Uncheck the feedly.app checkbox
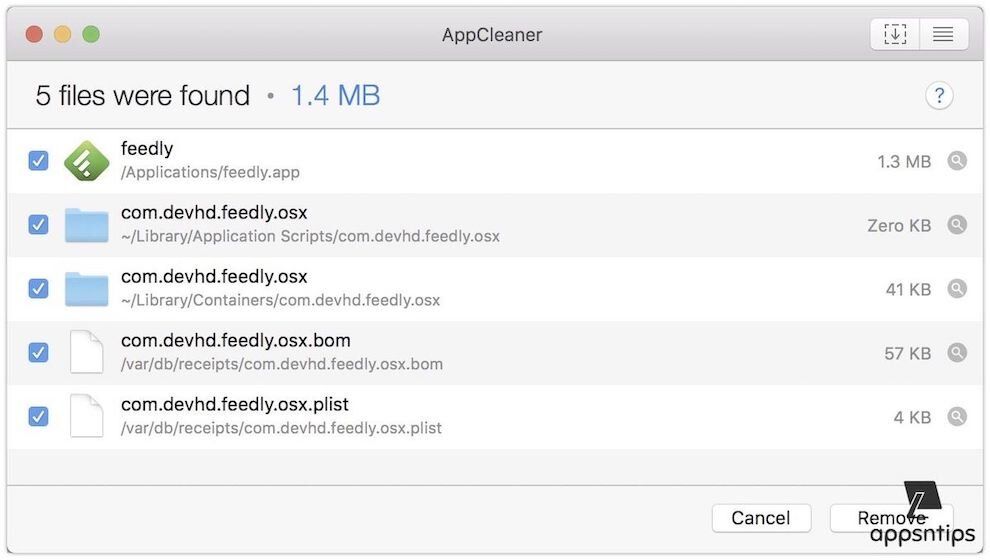This screenshot has width=990, height=560. (38, 161)
